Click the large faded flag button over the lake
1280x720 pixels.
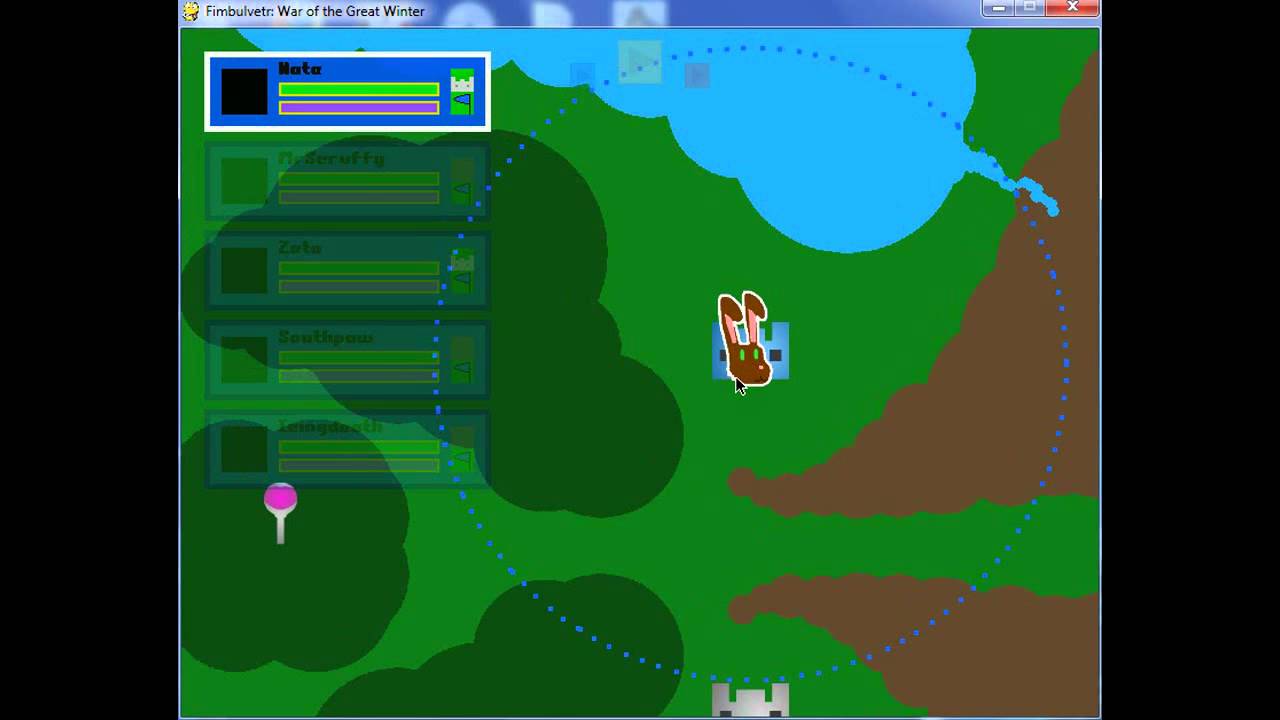[640, 61]
